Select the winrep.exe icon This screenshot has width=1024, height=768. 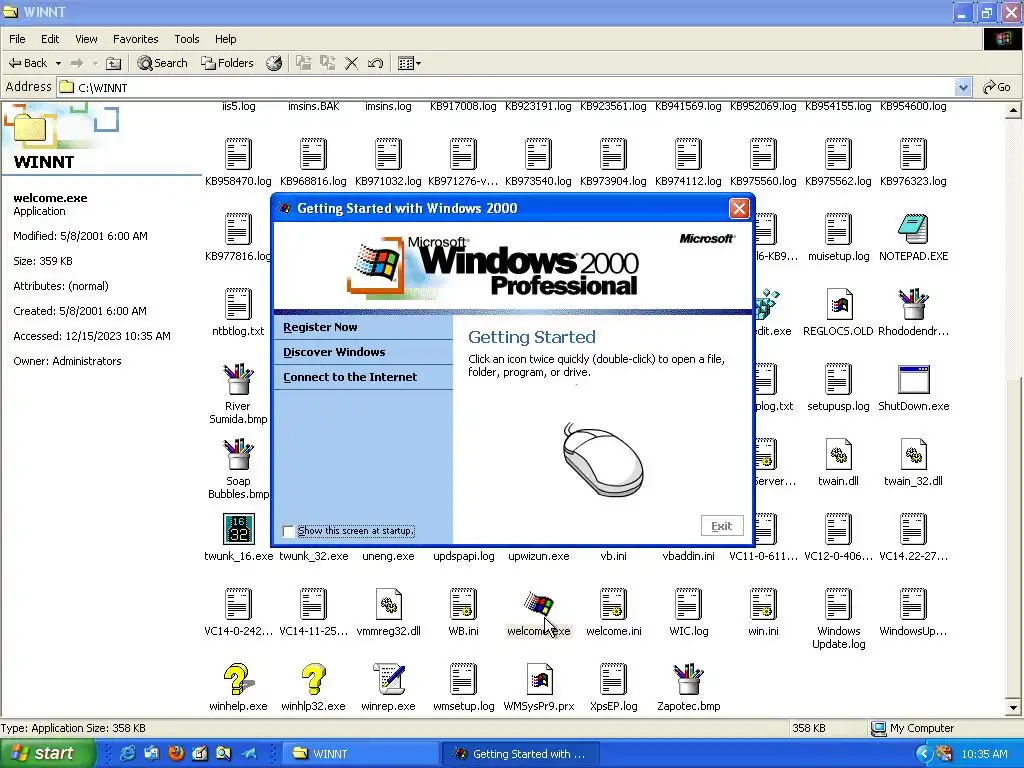[389, 679]
